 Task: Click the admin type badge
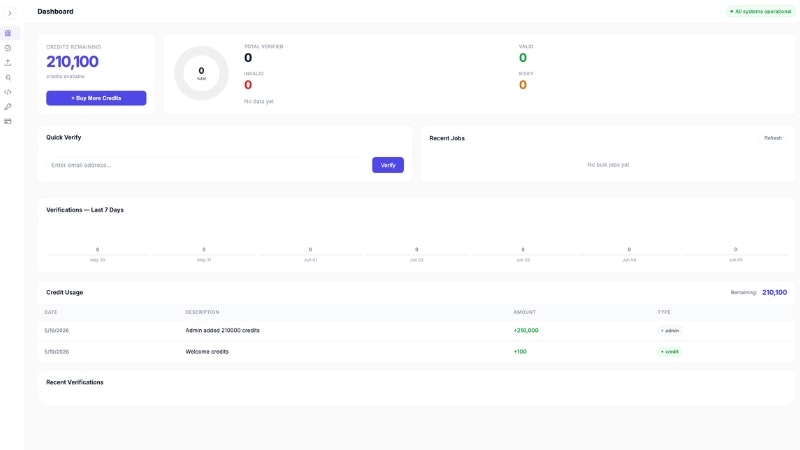tap(670, 331)
